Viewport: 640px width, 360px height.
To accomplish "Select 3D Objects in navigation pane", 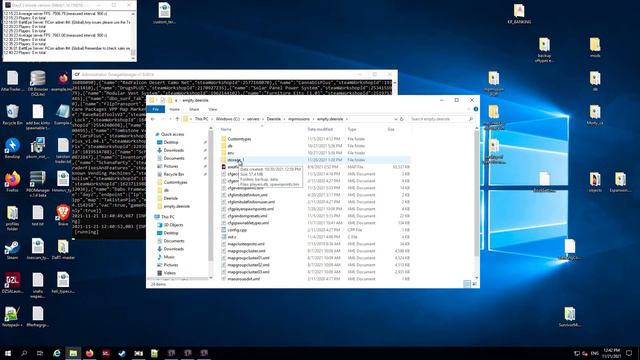I will point(173,225).
